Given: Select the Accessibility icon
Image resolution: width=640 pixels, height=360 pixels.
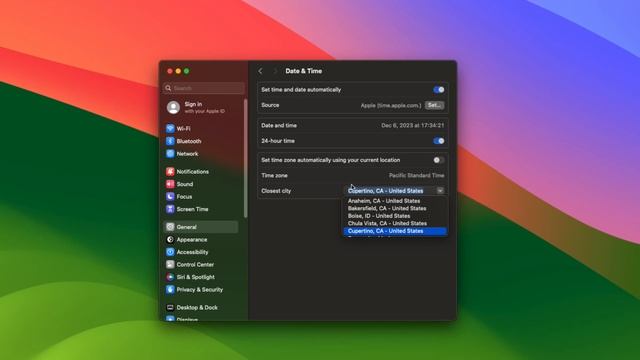Looking at the screenshot, I should coord(170,252).
